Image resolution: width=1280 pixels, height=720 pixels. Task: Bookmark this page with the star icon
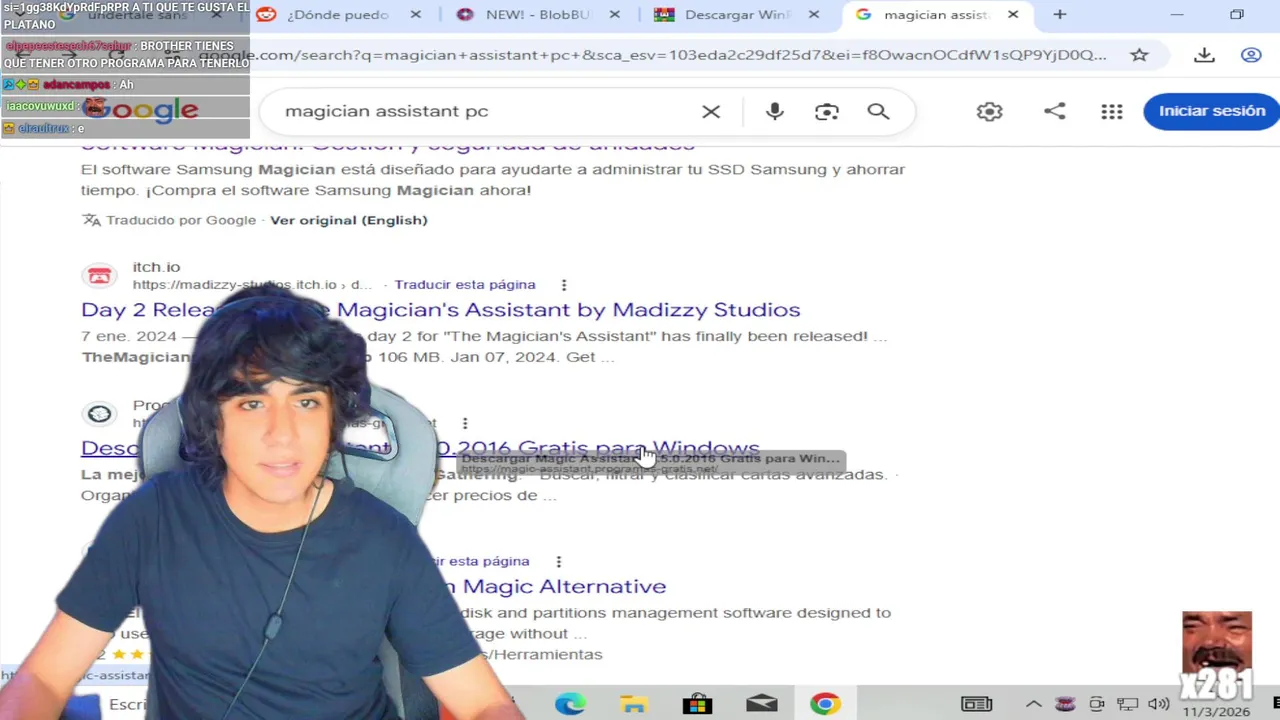1139,55
